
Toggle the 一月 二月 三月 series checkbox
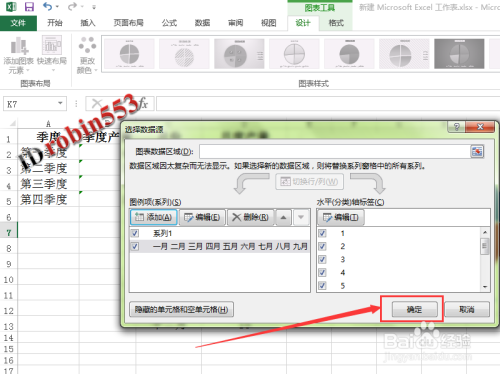click(x=135, y=246)
